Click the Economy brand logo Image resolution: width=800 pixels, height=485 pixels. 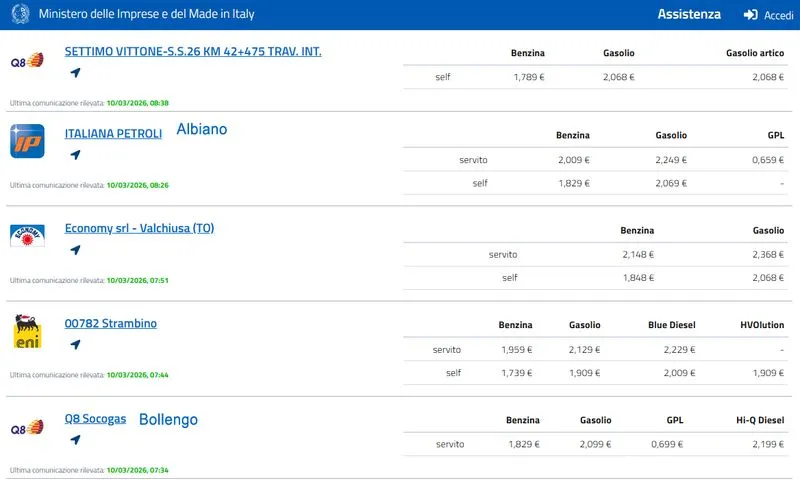(27, 236)
